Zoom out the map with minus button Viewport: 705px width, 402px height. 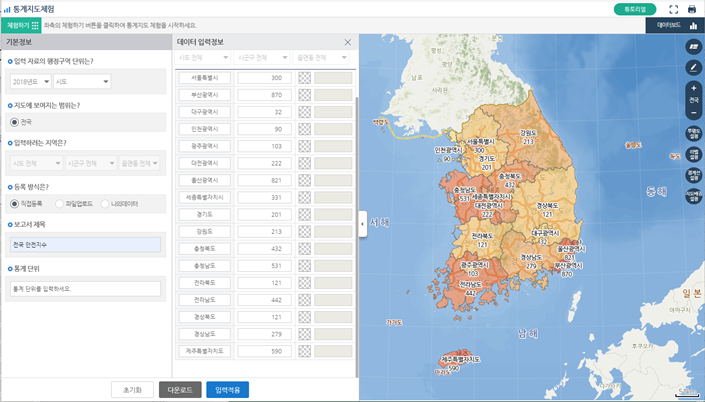tap(694, 113)
